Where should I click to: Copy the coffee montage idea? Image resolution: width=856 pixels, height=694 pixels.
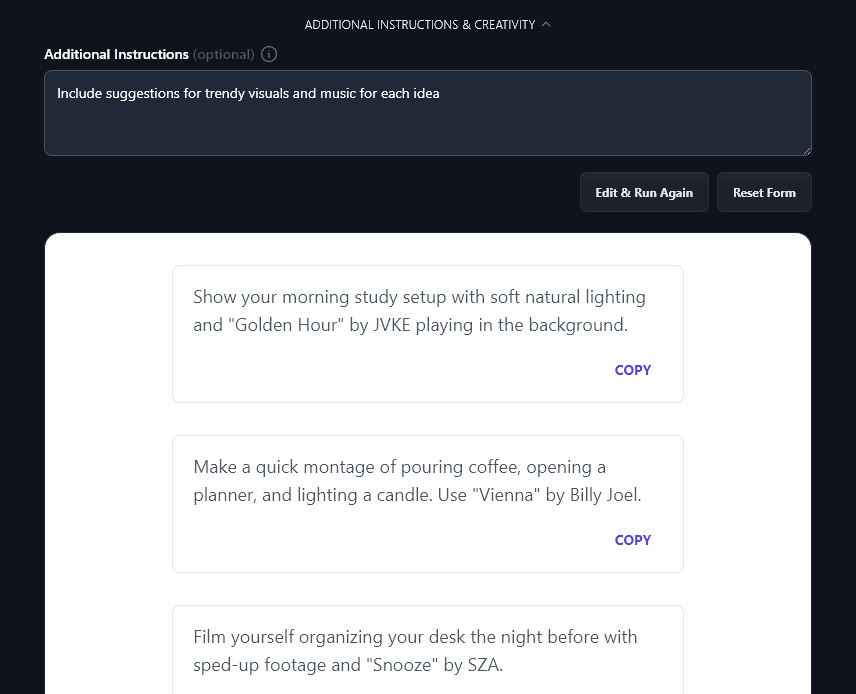(632, 540)
